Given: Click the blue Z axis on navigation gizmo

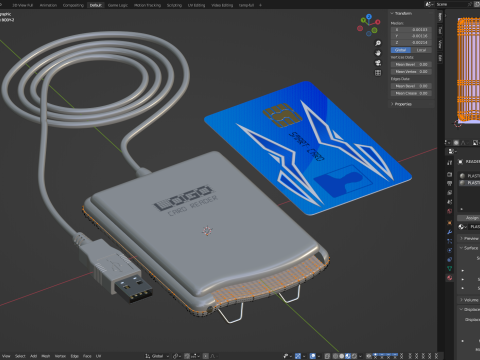Looking at the screenshot, I should click(x=369, y=16).
